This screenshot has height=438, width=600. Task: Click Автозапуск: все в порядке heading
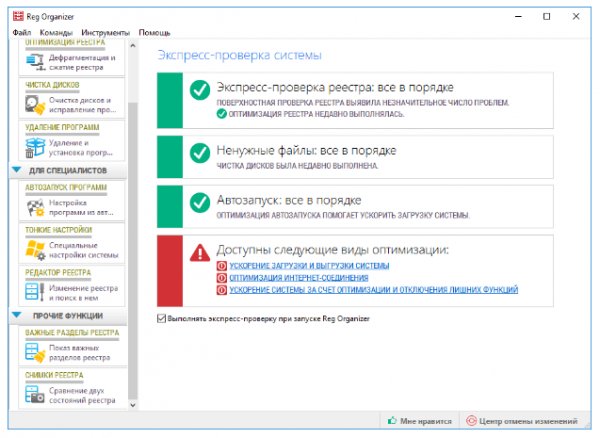[x=289, y=200]
